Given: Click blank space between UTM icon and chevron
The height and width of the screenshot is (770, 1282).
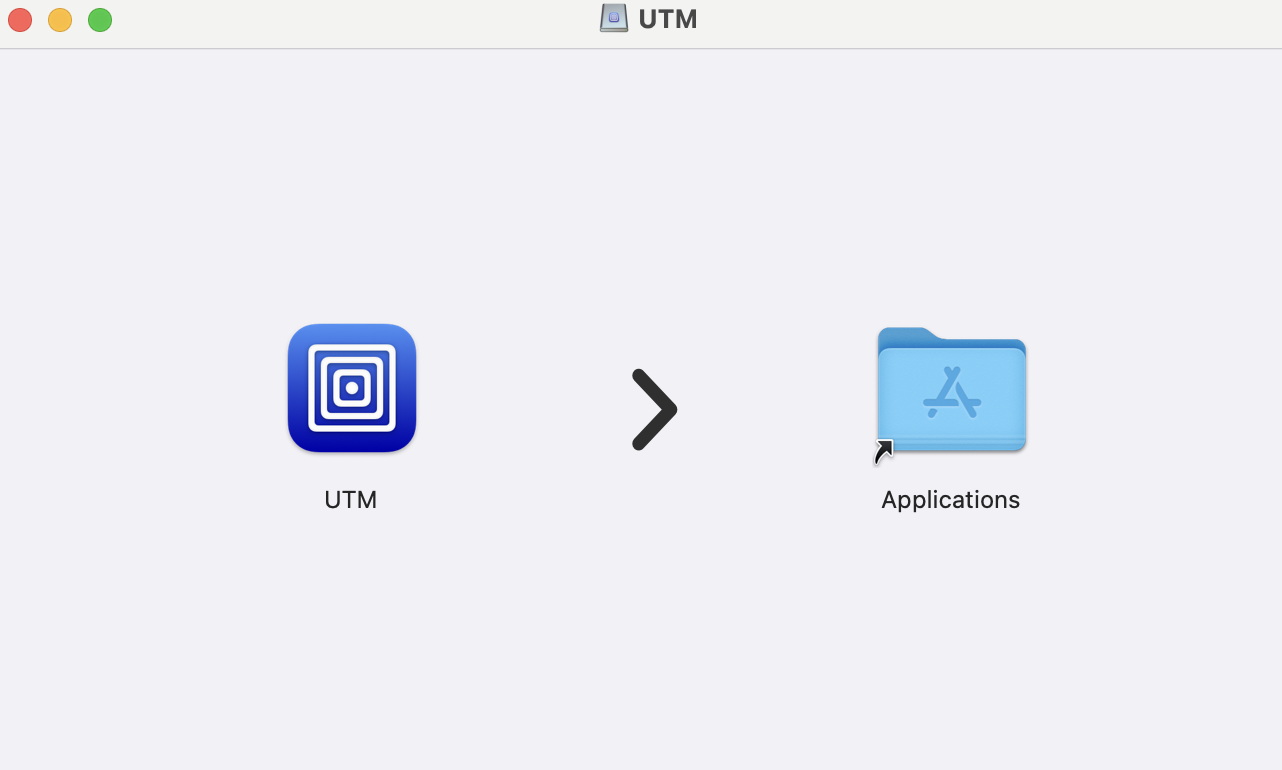Looking at the screenshot, I should [x=523, y=410].
